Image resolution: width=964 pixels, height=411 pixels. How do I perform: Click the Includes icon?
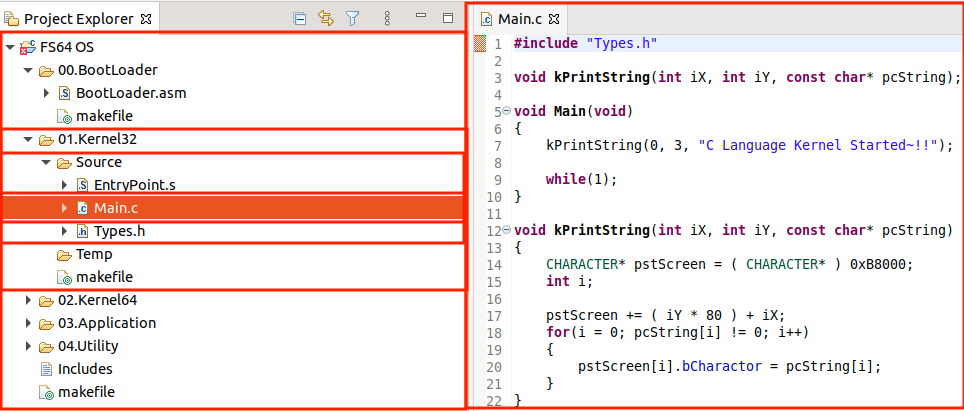coord(46,369)
